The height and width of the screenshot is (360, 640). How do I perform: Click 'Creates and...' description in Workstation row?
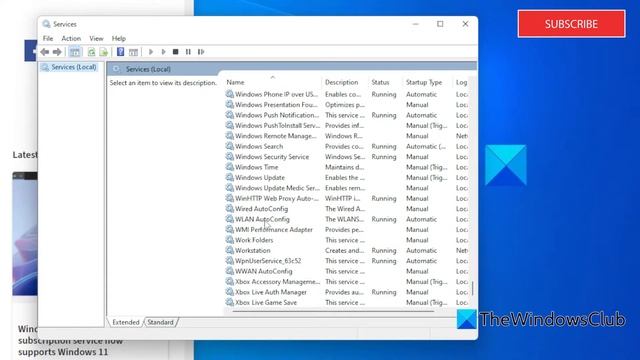coord(344,250)
